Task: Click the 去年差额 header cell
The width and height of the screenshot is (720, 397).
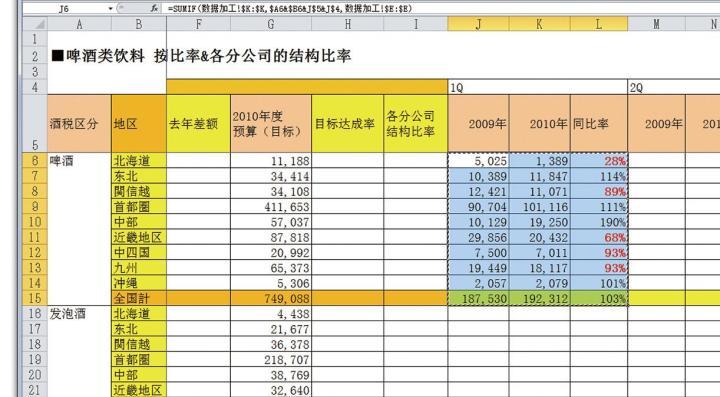Action: pos(198,124)
